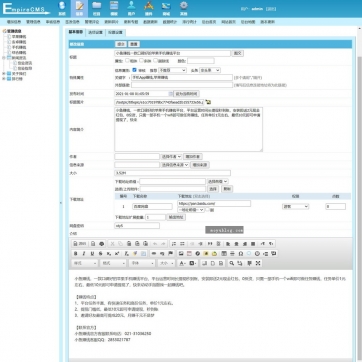Open the 其他 (Other) gear icon in header
Screen dimensions: 362x362
point(183,8)
